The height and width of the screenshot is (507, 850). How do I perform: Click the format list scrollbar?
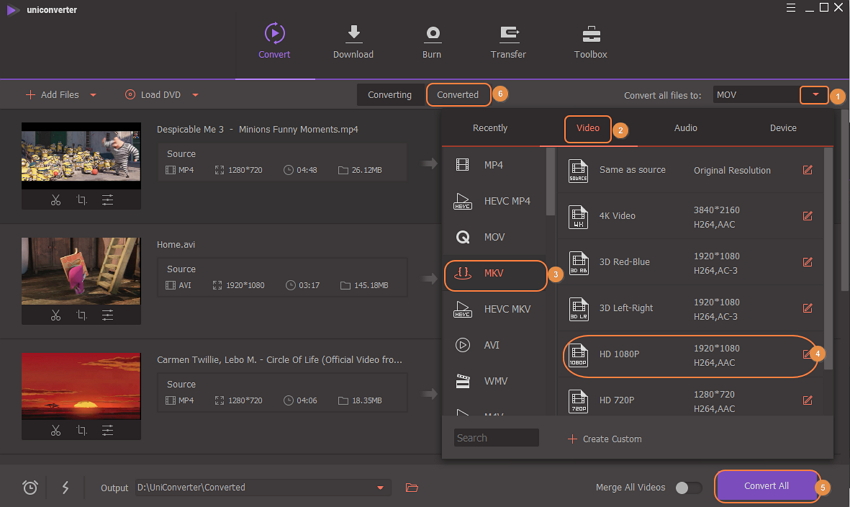tap(551, 182)
